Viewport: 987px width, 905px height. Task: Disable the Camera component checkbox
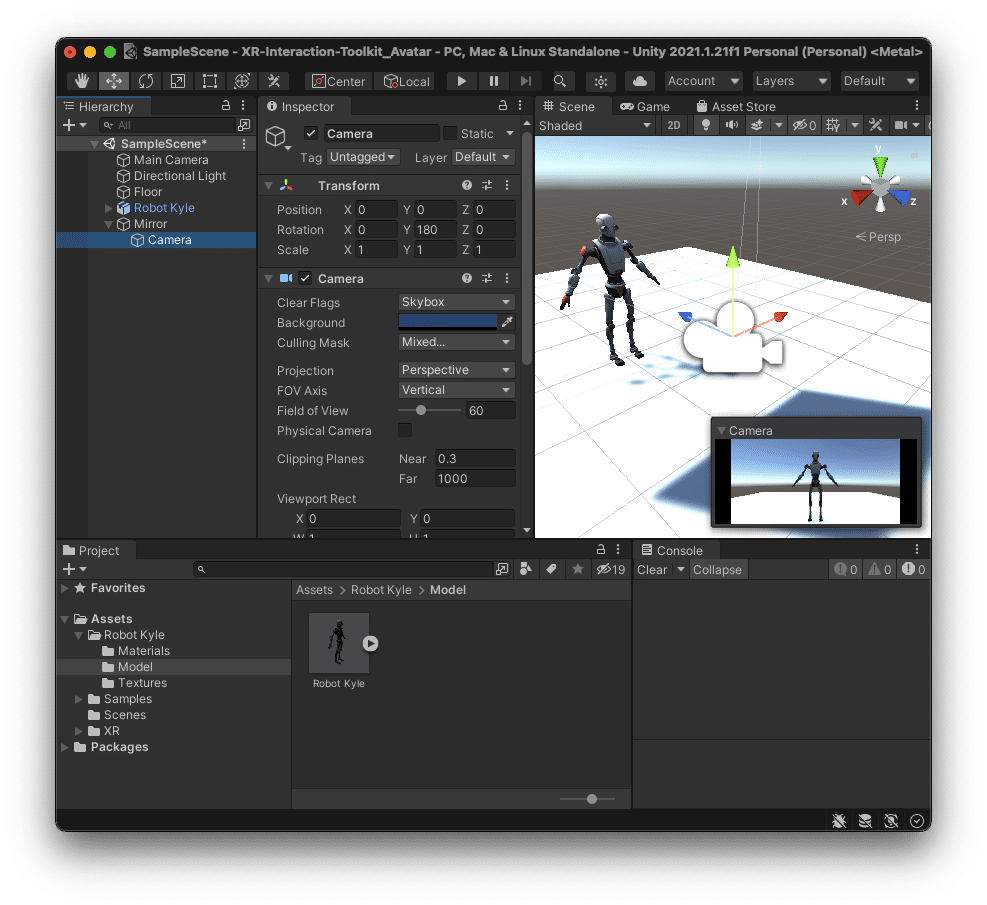(x=305, y=278)
